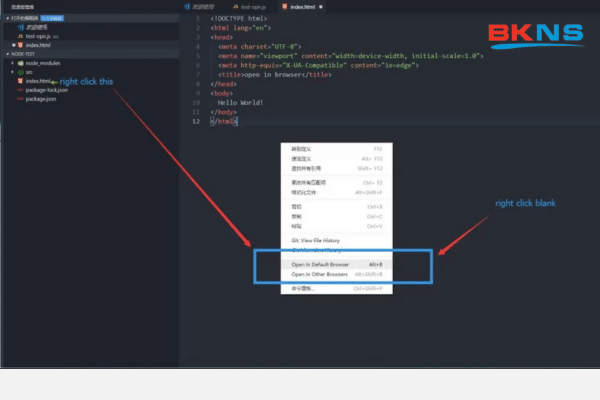600x400 pixels.
Task: Collapse the open editors section arrow
Action: (x=8, y=18)
